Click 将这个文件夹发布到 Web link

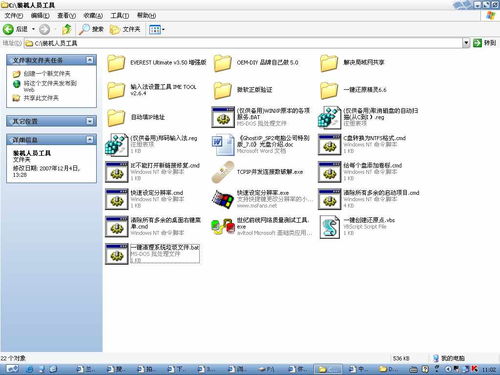pyautogui.click(x=50, y=86)
